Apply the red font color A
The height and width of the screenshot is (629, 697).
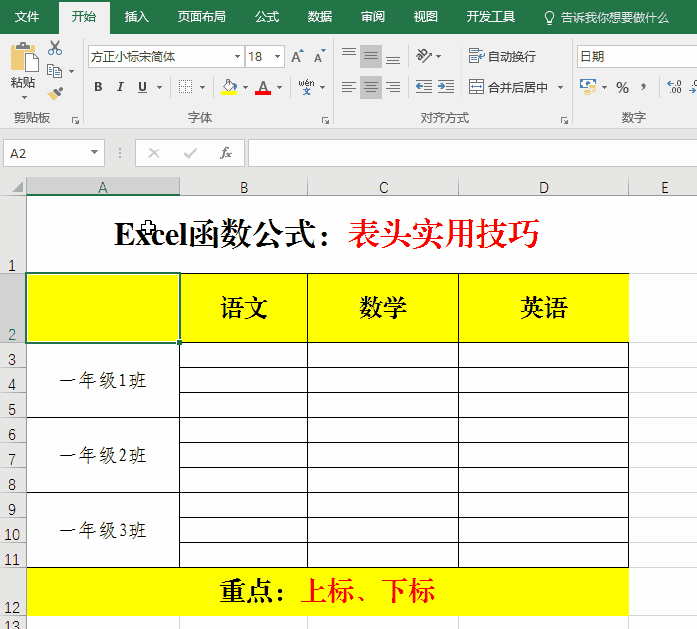(263, 87)
